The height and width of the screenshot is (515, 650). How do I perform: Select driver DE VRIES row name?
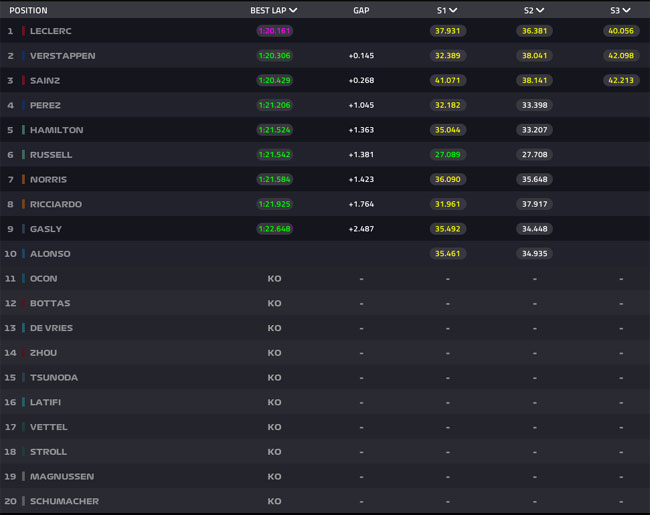point(51,328)
